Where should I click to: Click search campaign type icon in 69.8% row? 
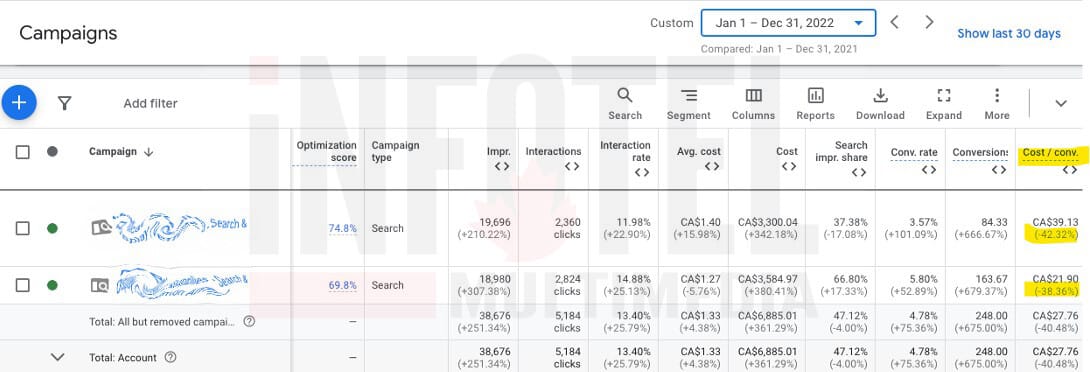pos(99,285)
